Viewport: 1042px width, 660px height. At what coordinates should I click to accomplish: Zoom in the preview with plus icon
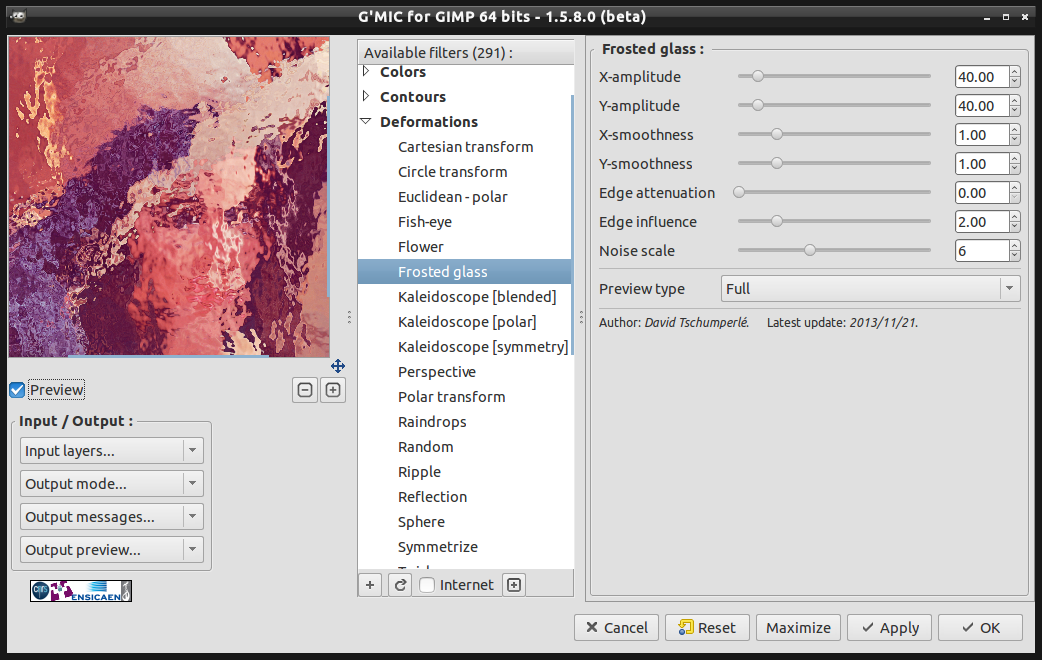coord(333,390)
